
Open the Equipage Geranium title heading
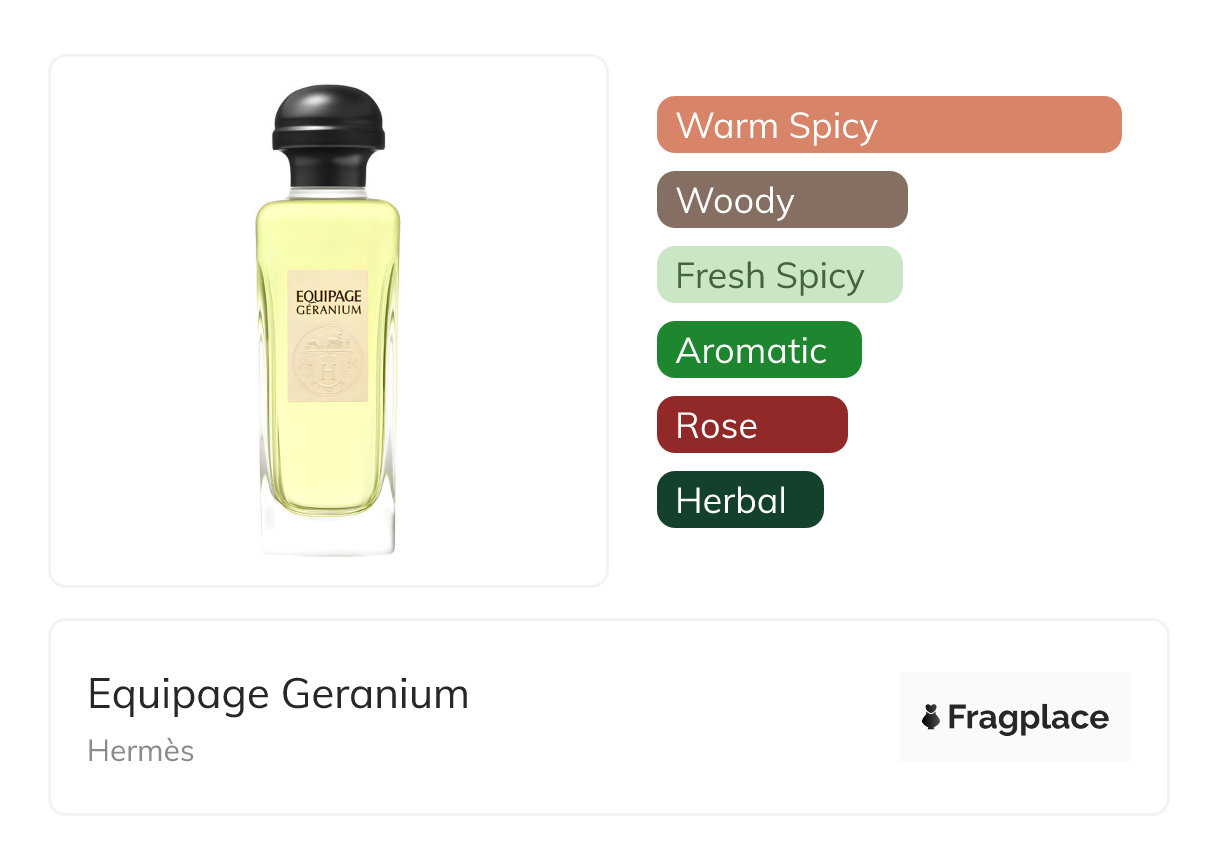pyautogui.click(x=278, y=694)
